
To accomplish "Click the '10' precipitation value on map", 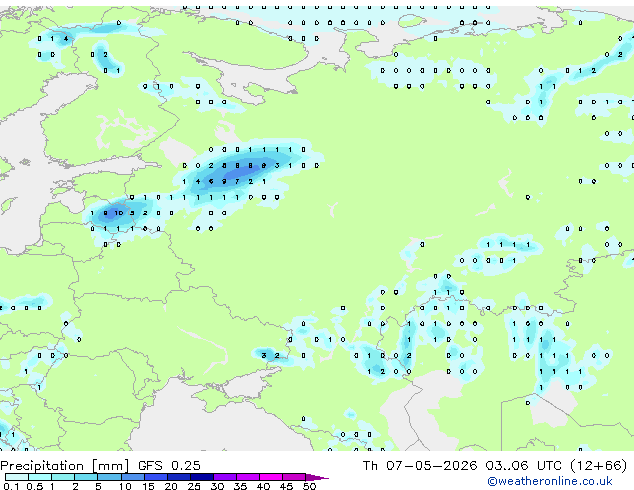I will pos(118,213).
